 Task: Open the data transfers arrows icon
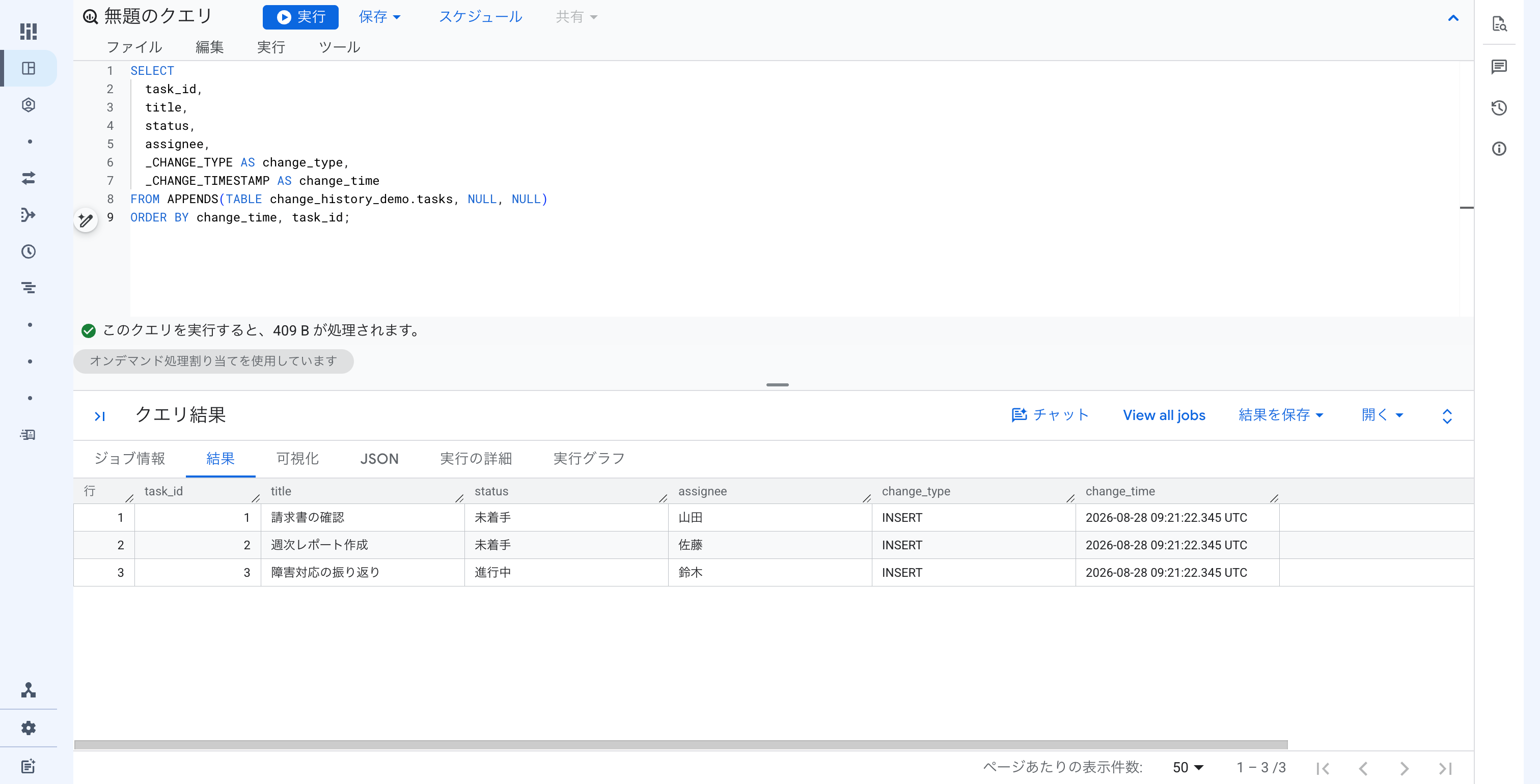(28, 178)
